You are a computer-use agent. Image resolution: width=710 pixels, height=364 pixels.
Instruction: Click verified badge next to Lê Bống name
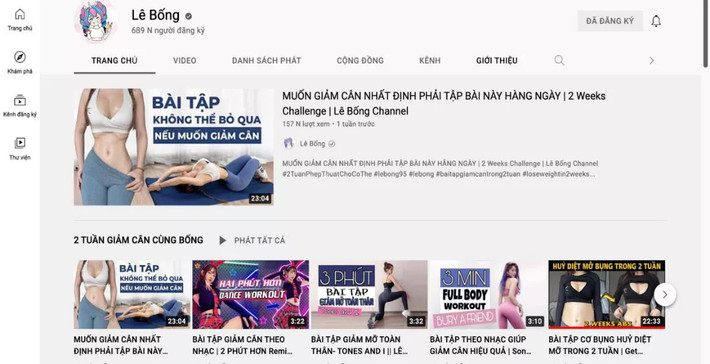[188, 16]
